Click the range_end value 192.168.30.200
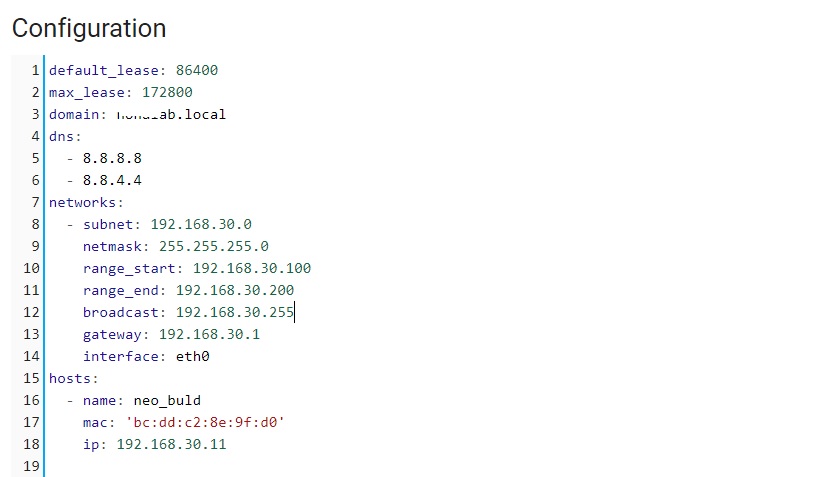 tap(235, 290)
